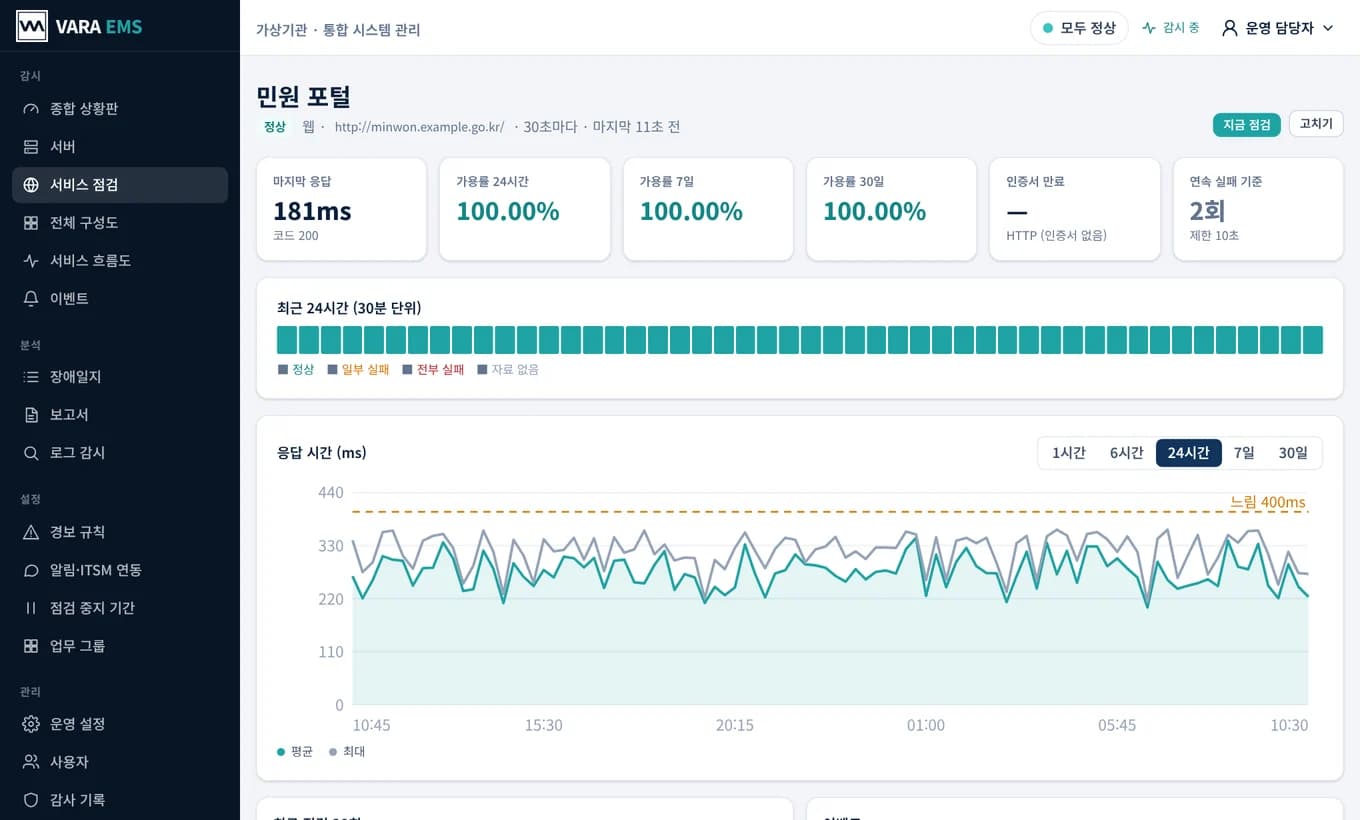Switch chart range to 1시간
The height and width of the screenshot is (820, 1360).
(x=1068, y=452)
